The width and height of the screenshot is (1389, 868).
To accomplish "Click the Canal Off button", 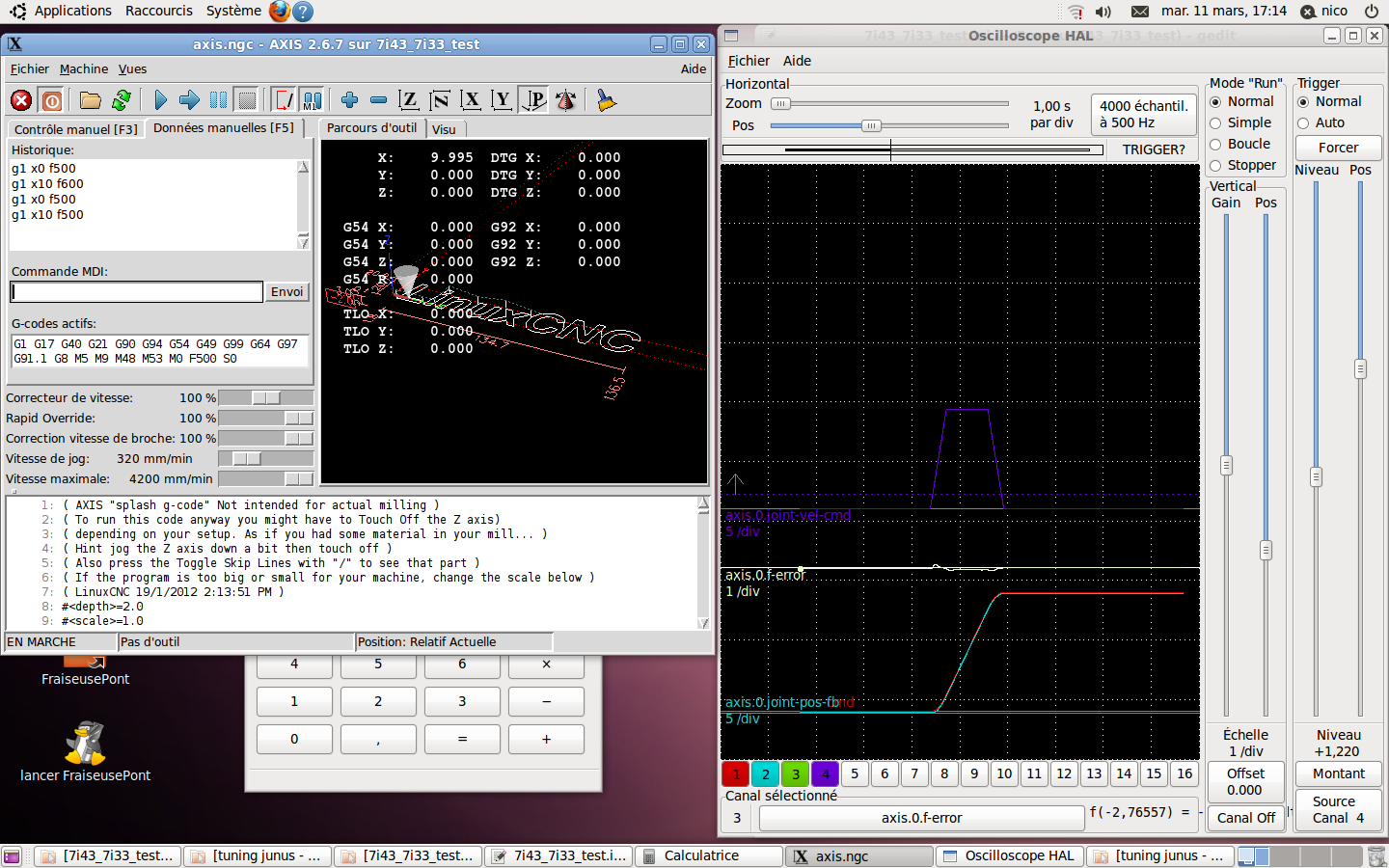I will [1245, 817].
